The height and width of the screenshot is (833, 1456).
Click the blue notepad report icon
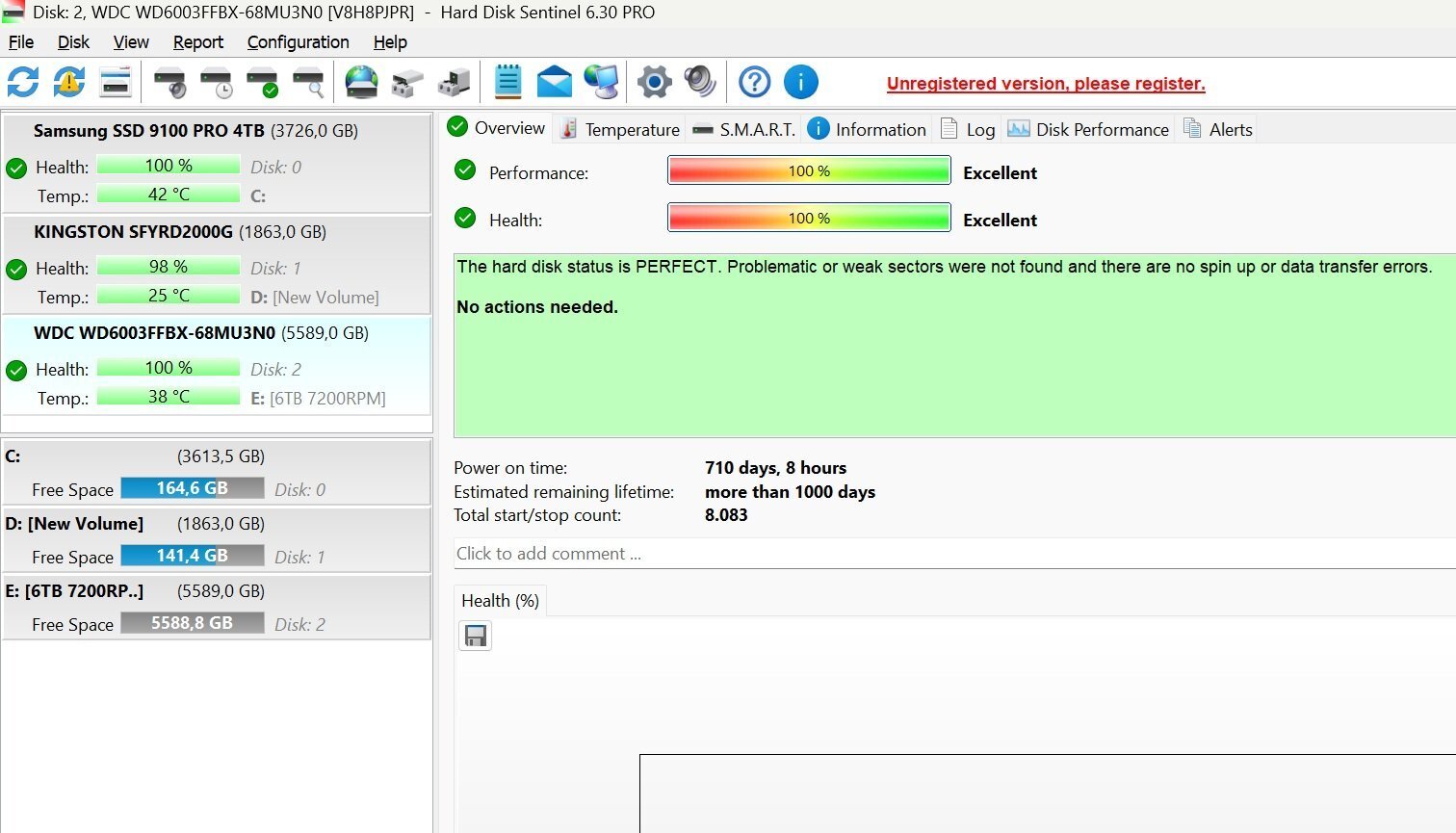point(507,82)
